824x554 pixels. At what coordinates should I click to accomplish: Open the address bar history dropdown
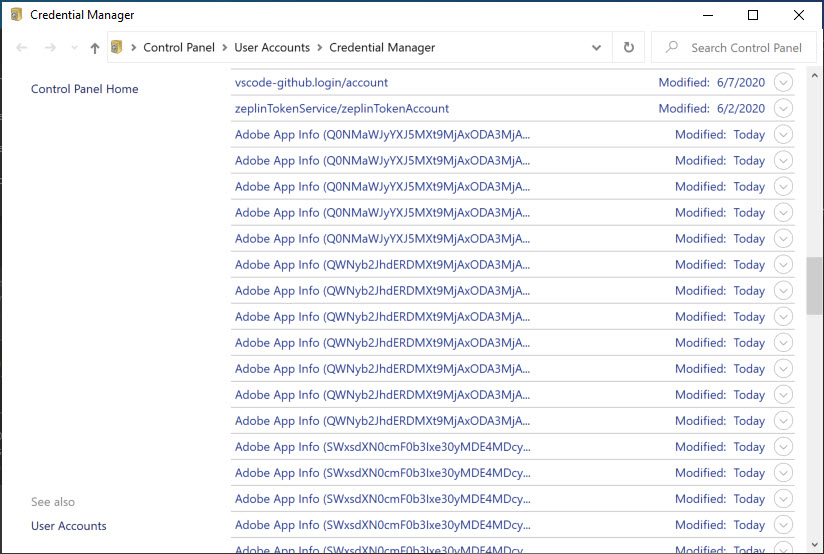pos(596,48)
